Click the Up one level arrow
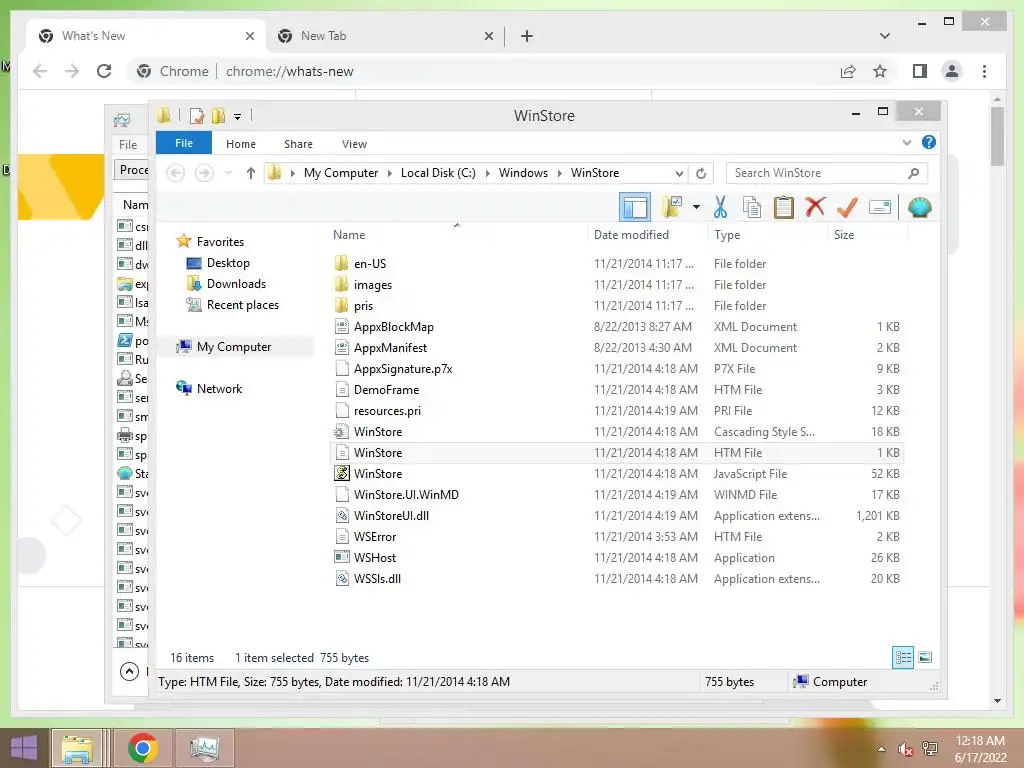This screenshot has height=768, width=1024. coord(251,173)
